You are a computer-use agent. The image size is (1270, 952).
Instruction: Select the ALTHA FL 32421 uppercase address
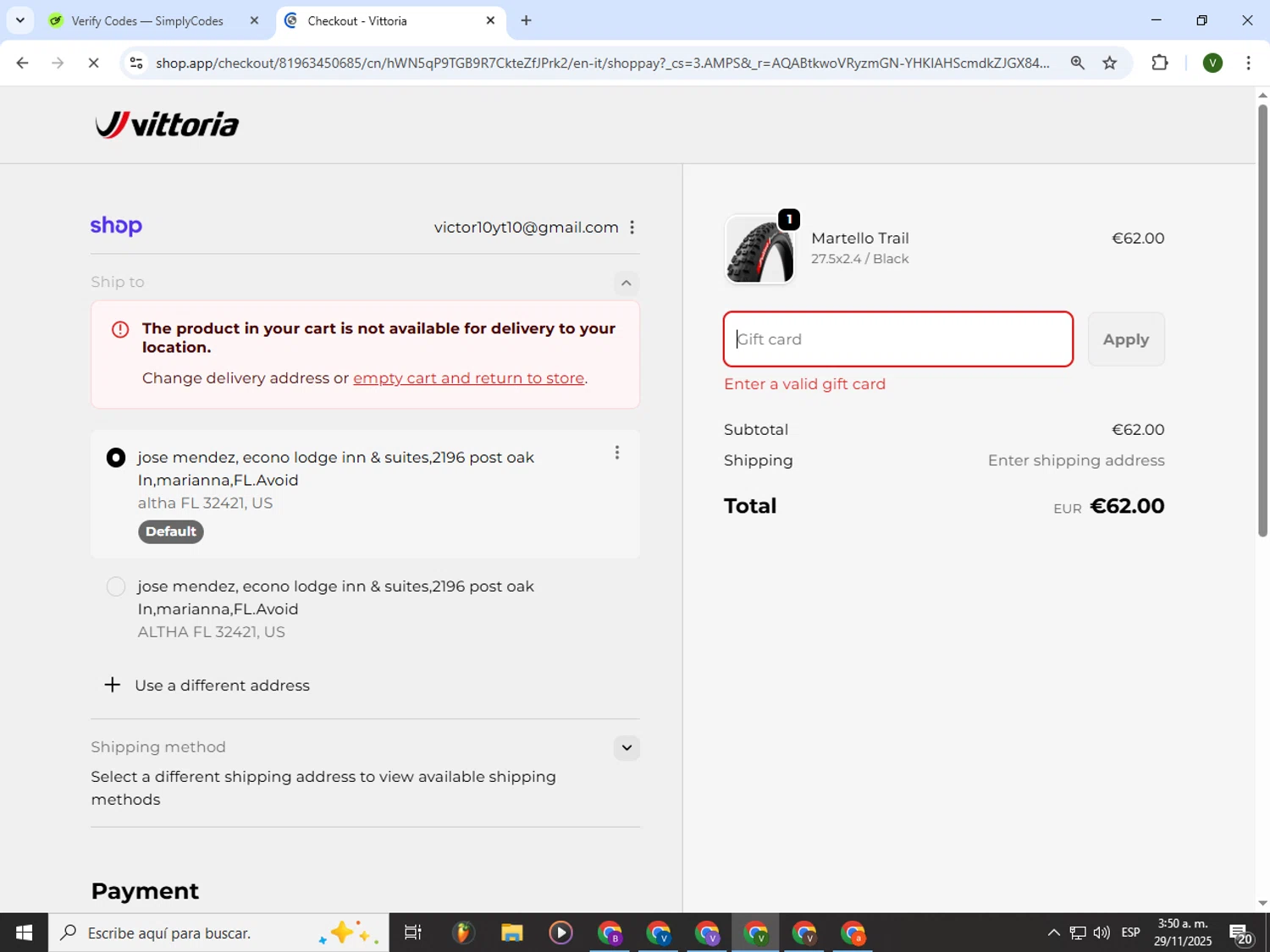116,586
